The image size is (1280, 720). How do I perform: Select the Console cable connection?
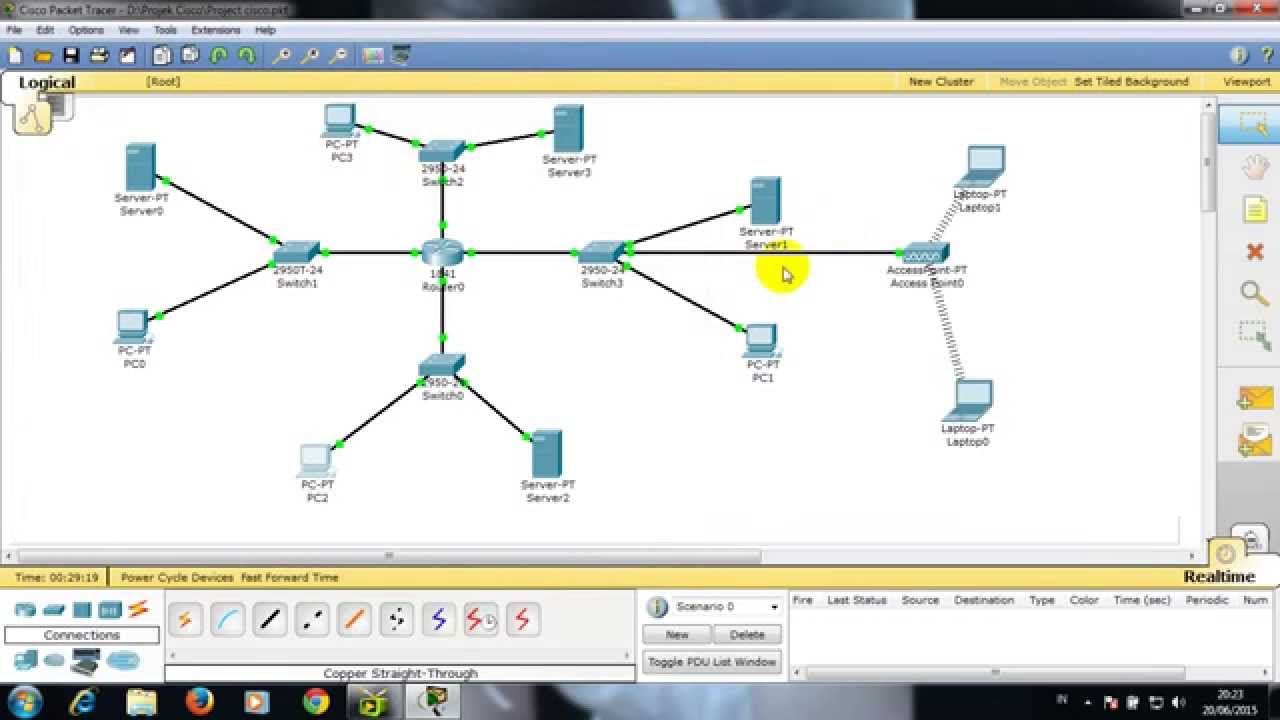(228, 620)
